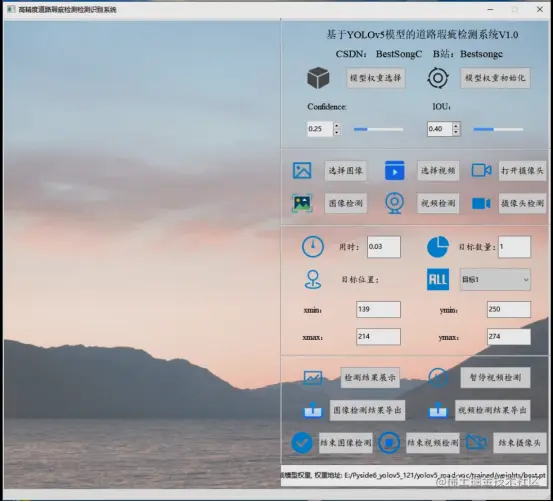554x502 pixels.
Task: Decrease Confidence with spinbox down arrow
Action: pyautogui.click(x=337, y=132)
